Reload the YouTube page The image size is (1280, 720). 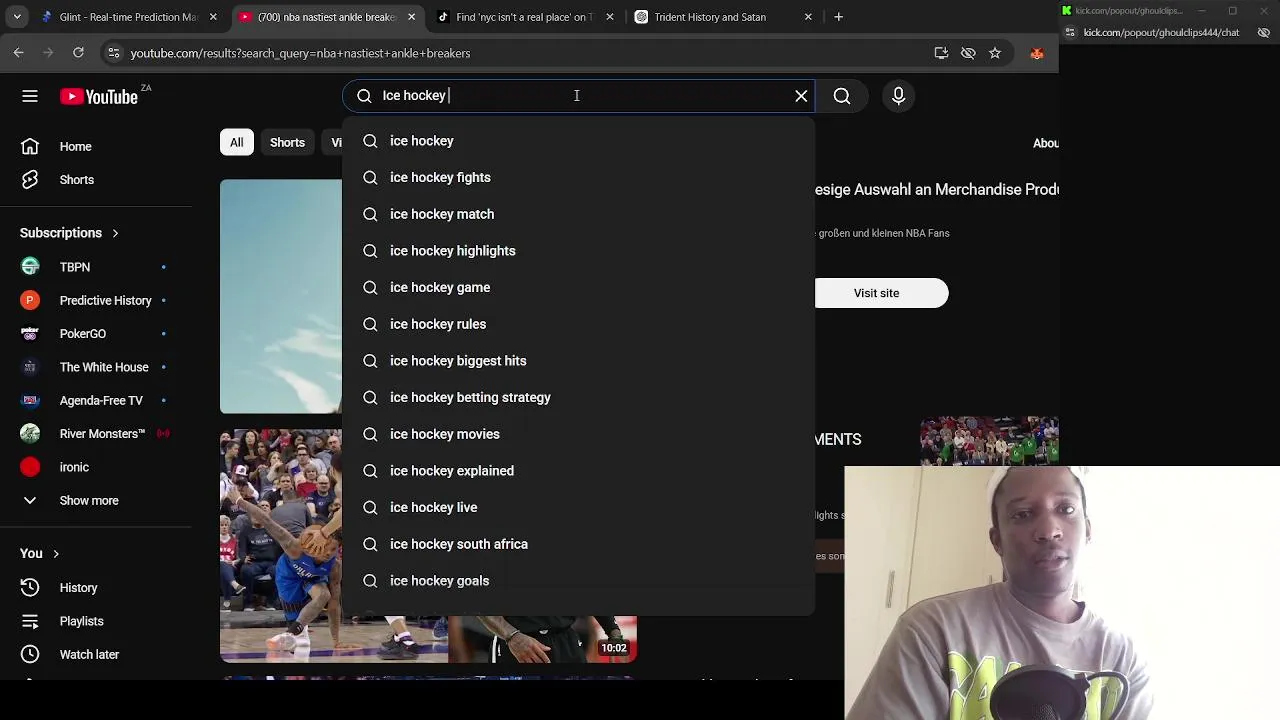[78, 53]
